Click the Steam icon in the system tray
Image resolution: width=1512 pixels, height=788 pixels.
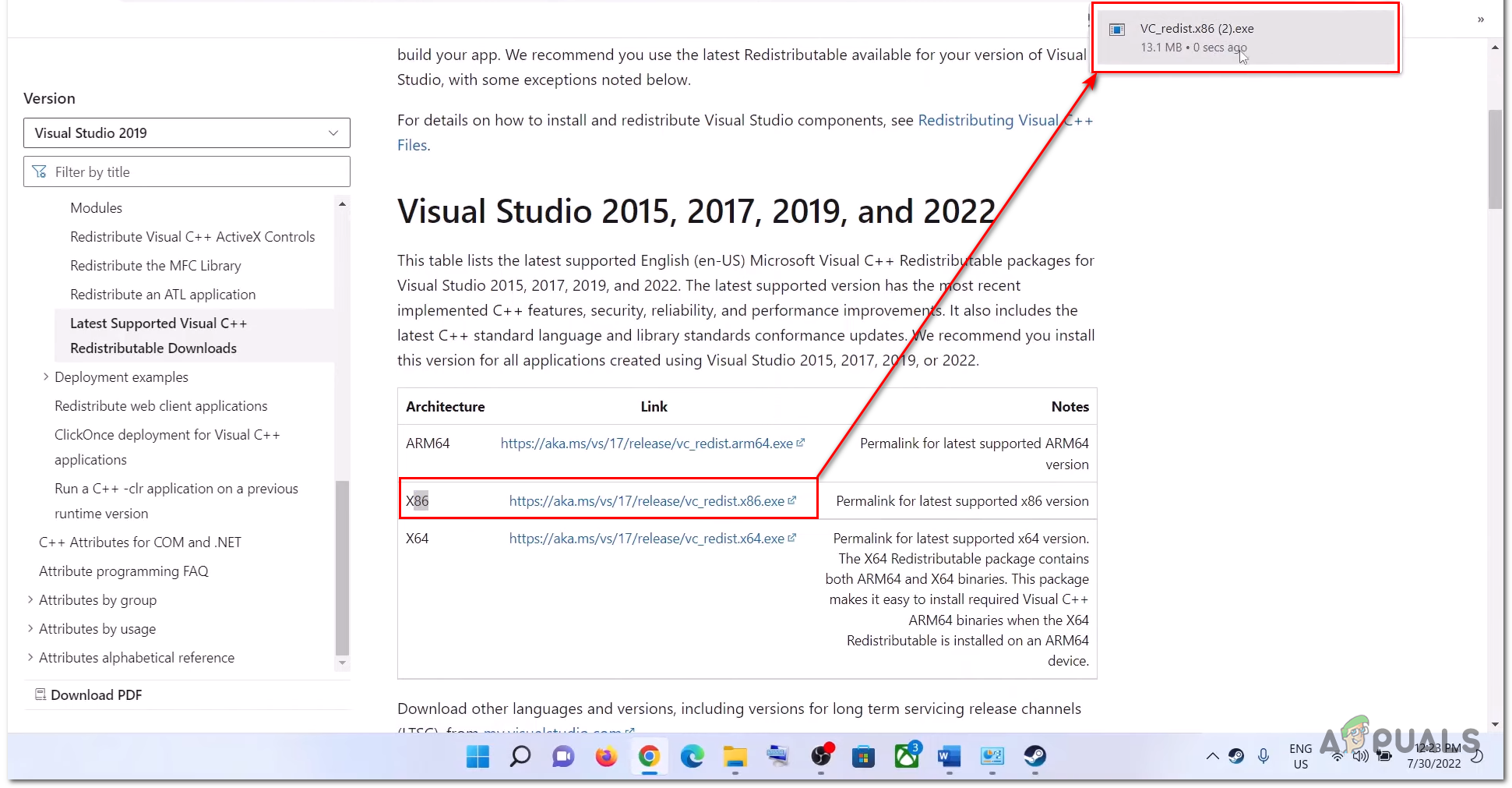pos(1236,756)
